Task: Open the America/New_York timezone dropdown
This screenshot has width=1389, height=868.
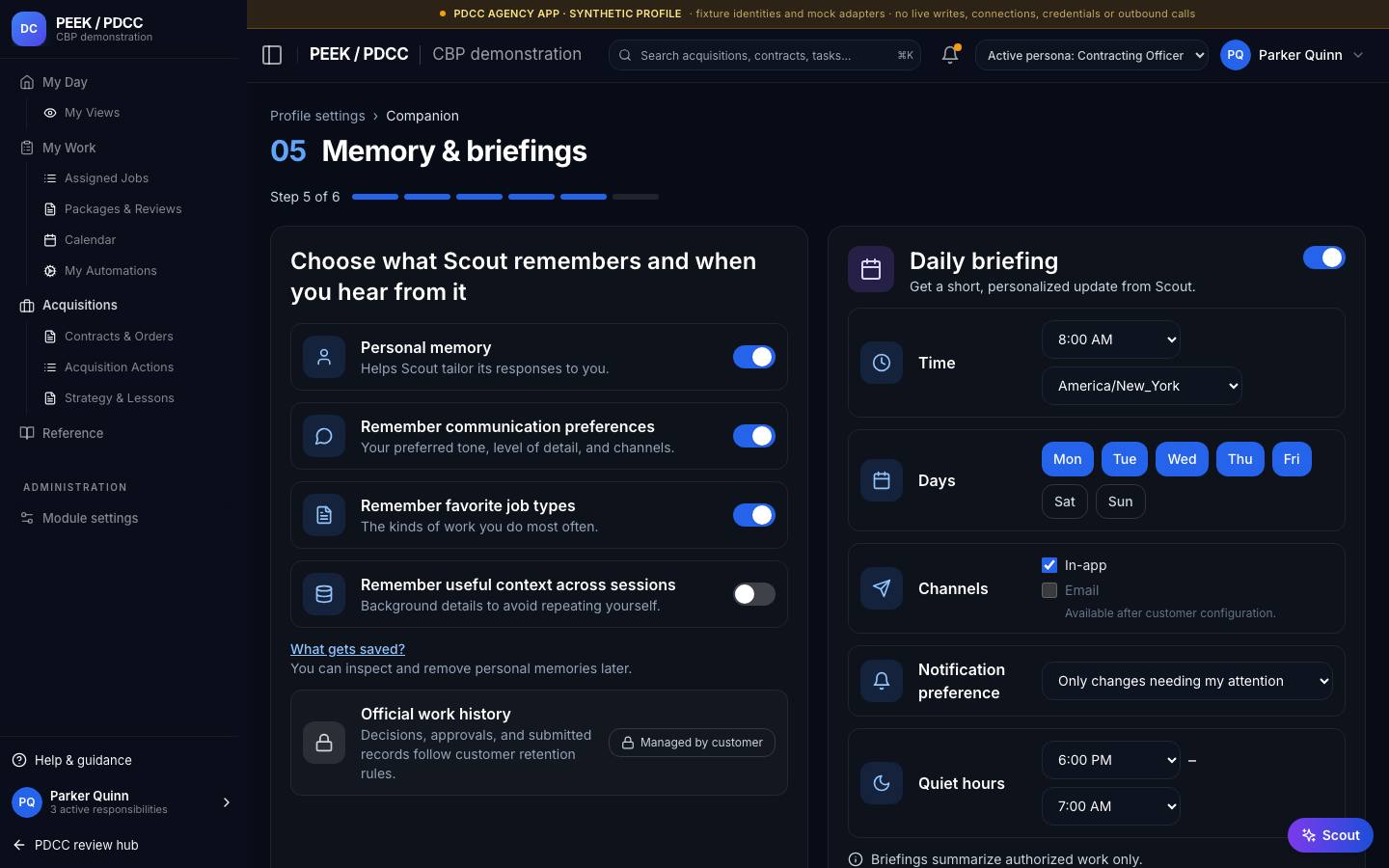Action: point(1142,386)
